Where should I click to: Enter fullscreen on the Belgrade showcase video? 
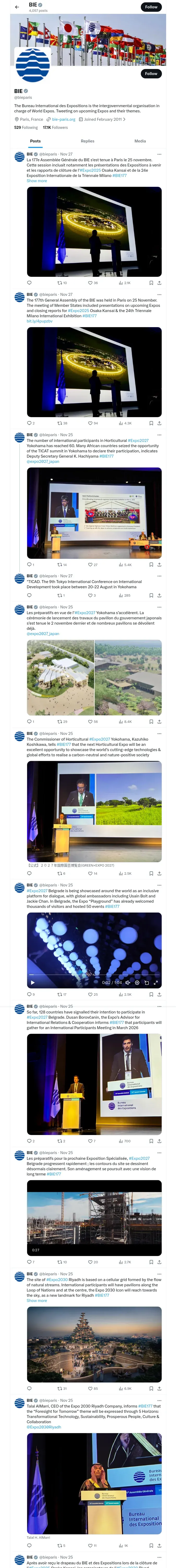point(155,982)
